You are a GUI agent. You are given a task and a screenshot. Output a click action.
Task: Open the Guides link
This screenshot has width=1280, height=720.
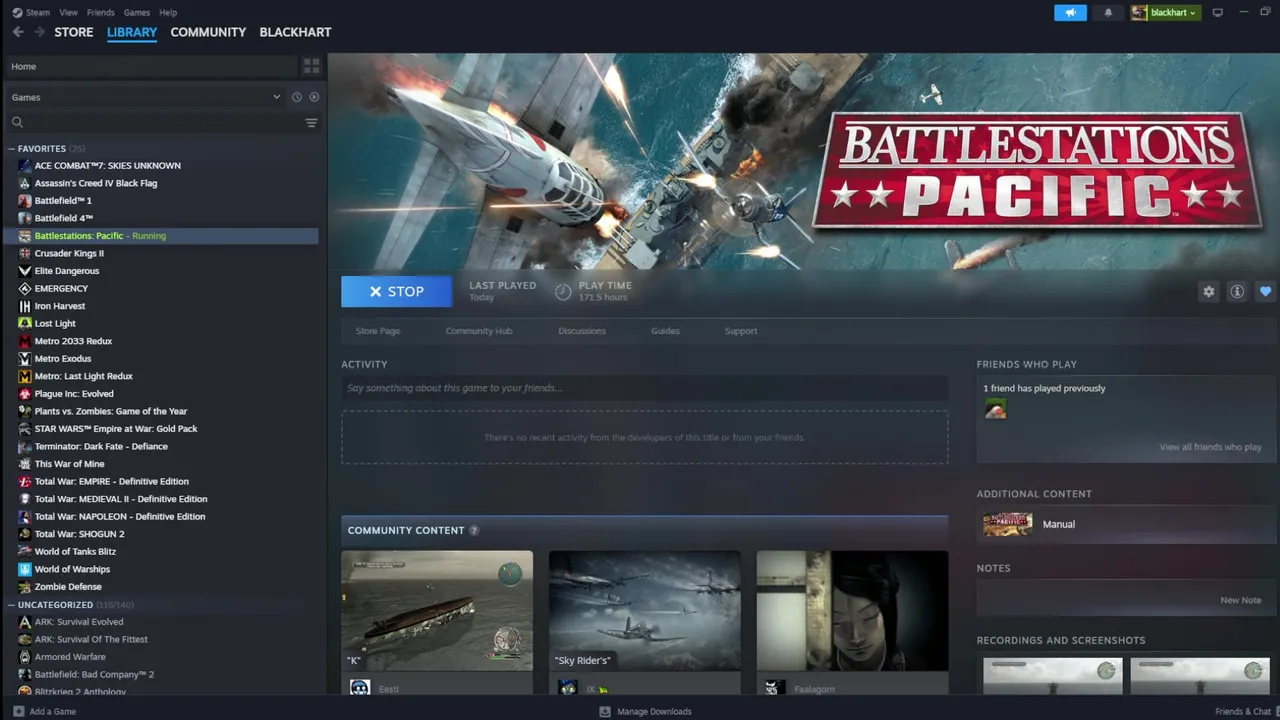pyautogui.click(x=665, y=331)
